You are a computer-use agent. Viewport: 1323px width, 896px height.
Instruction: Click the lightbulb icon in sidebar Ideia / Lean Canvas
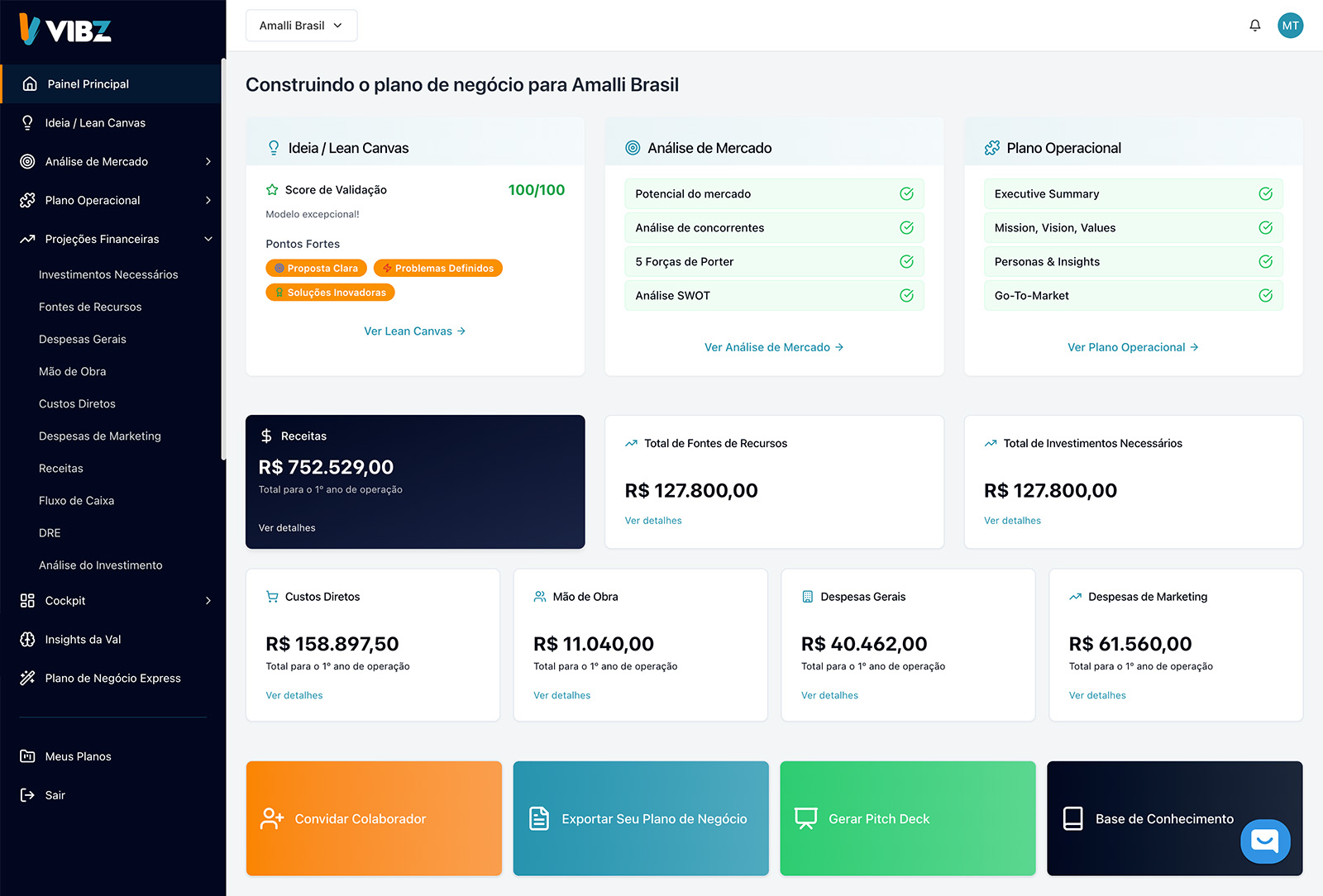pyautogui.click(x=27, y=122)
